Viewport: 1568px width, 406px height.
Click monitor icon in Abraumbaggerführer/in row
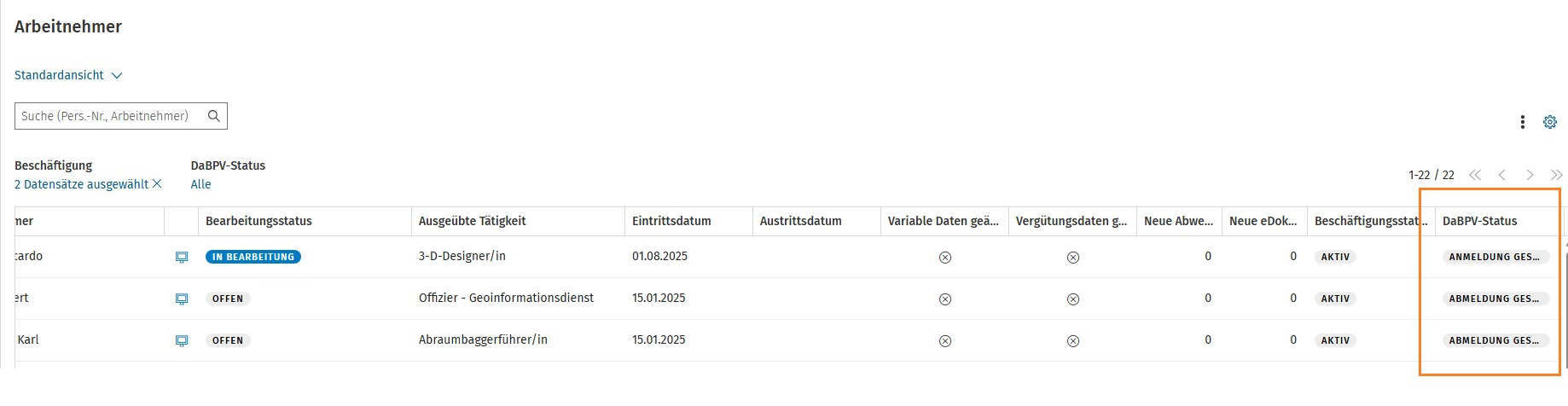pos(182,340)
